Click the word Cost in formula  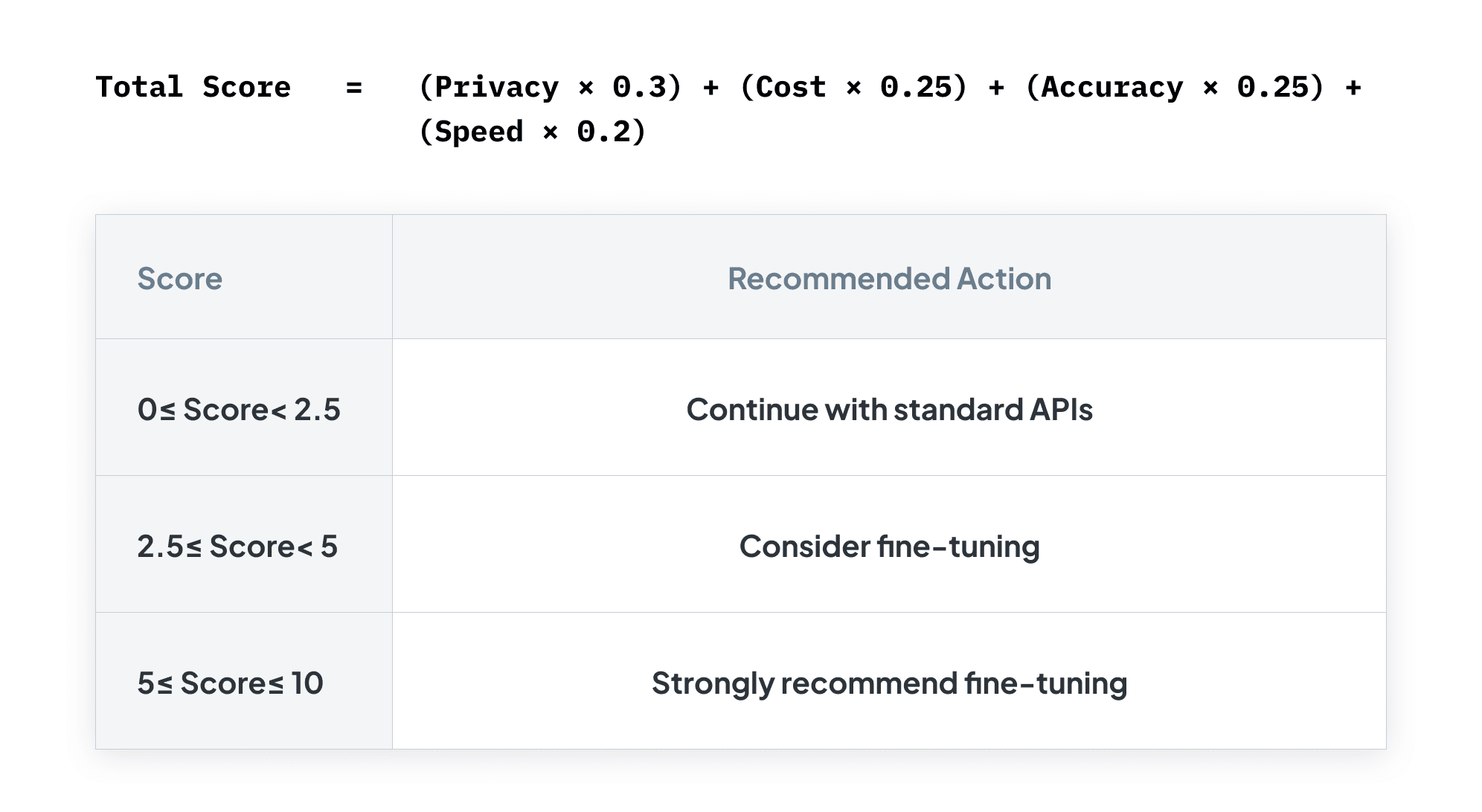(x=791, y=87)
